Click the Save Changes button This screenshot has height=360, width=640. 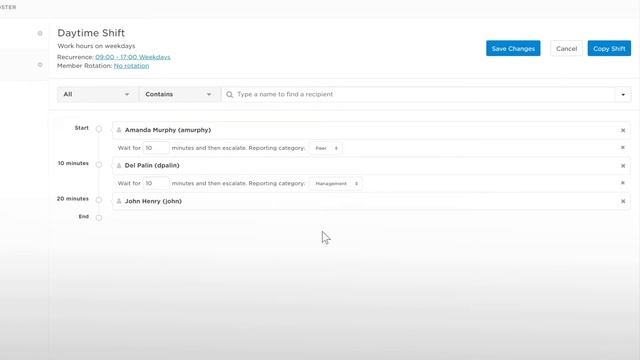click(x=513, y=49)
